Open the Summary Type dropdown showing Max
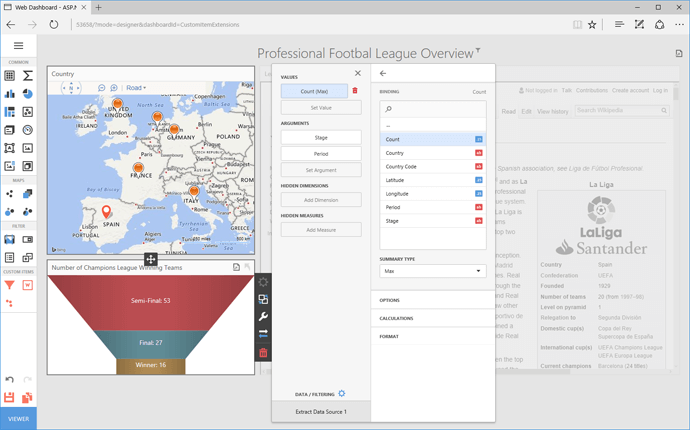 pyautogui.click(x=433, y=271)
